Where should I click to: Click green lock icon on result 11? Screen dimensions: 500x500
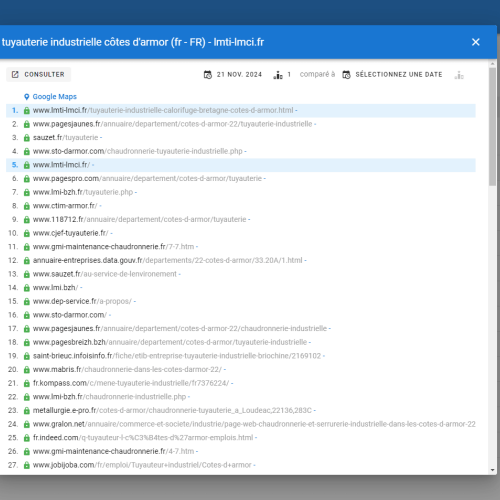tap(27, 247)
